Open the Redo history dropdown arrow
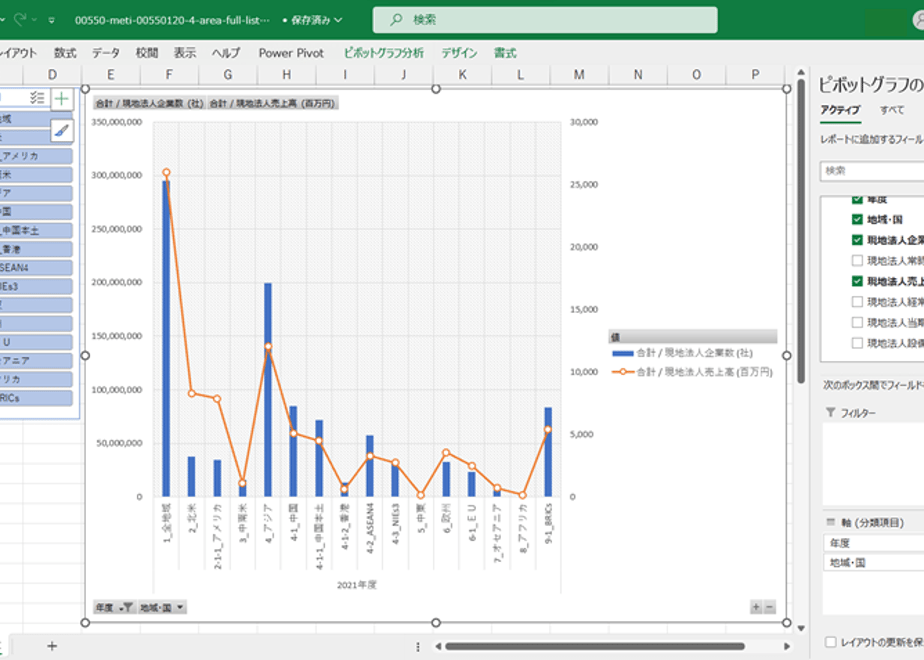 [x=34, y=20]
